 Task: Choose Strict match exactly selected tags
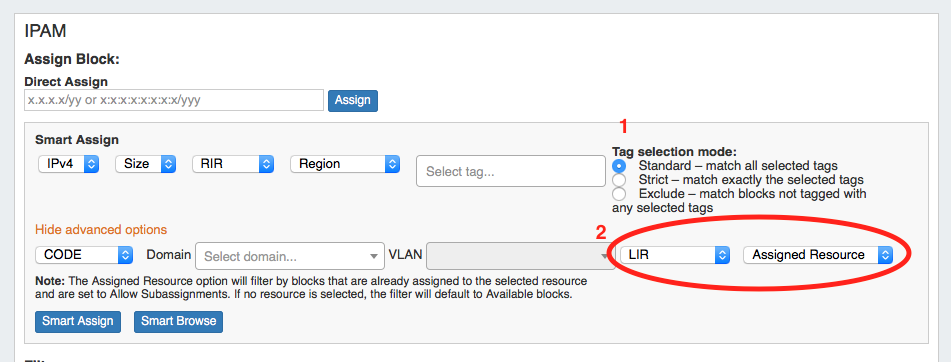pos(619,180)
